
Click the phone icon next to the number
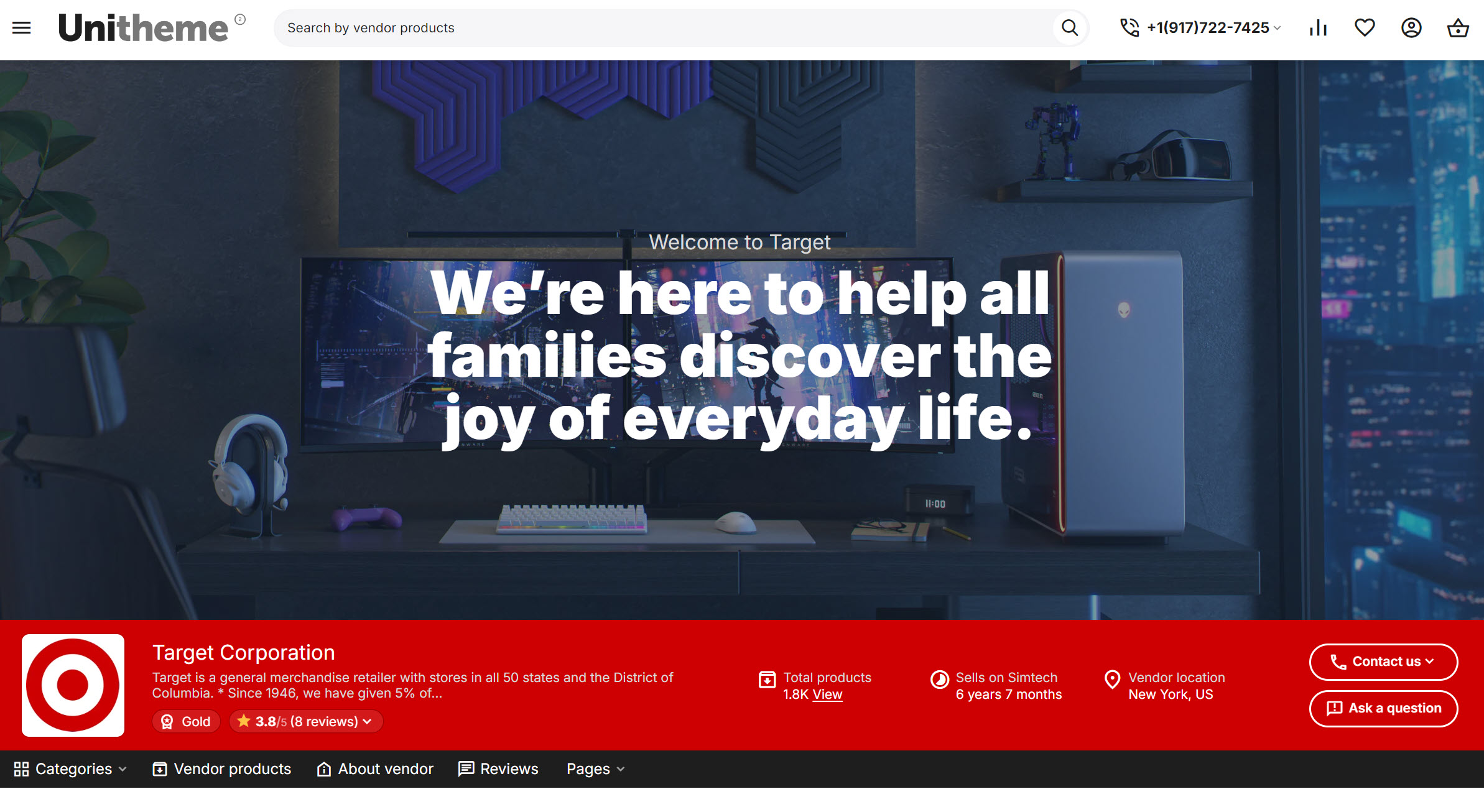(1129, 27)
